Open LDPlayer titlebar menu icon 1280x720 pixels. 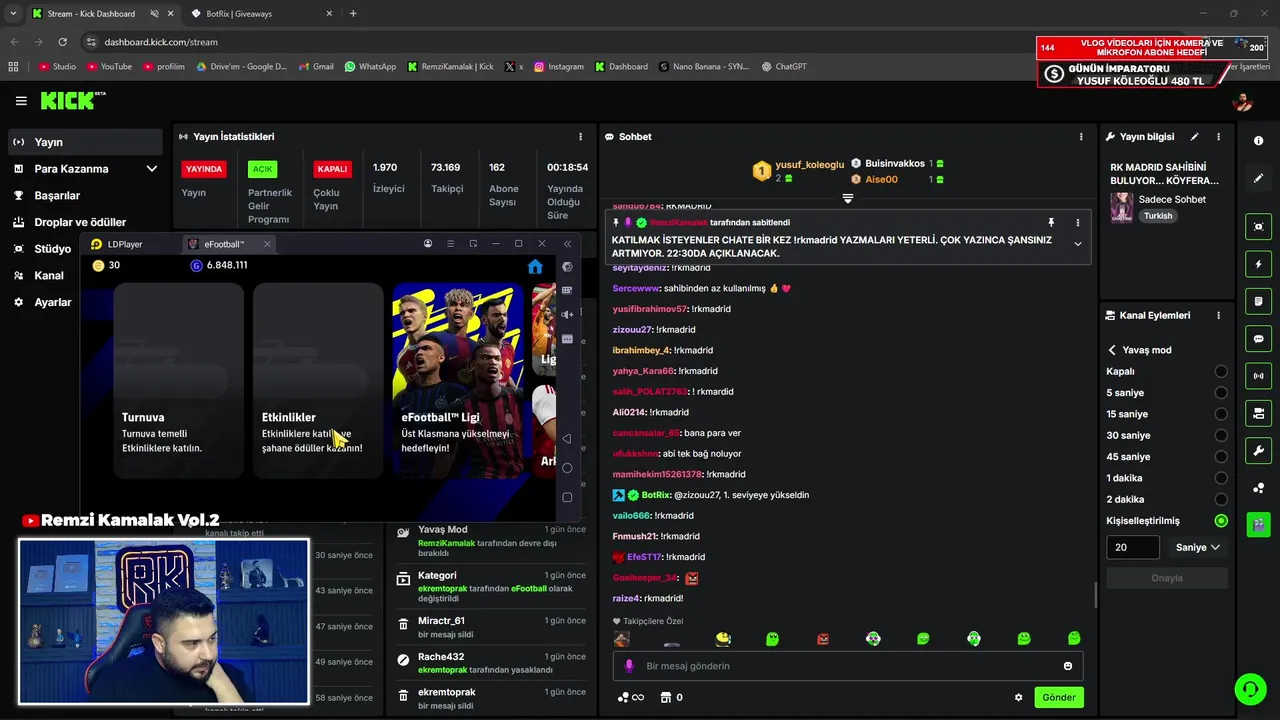tap(450, 244)
